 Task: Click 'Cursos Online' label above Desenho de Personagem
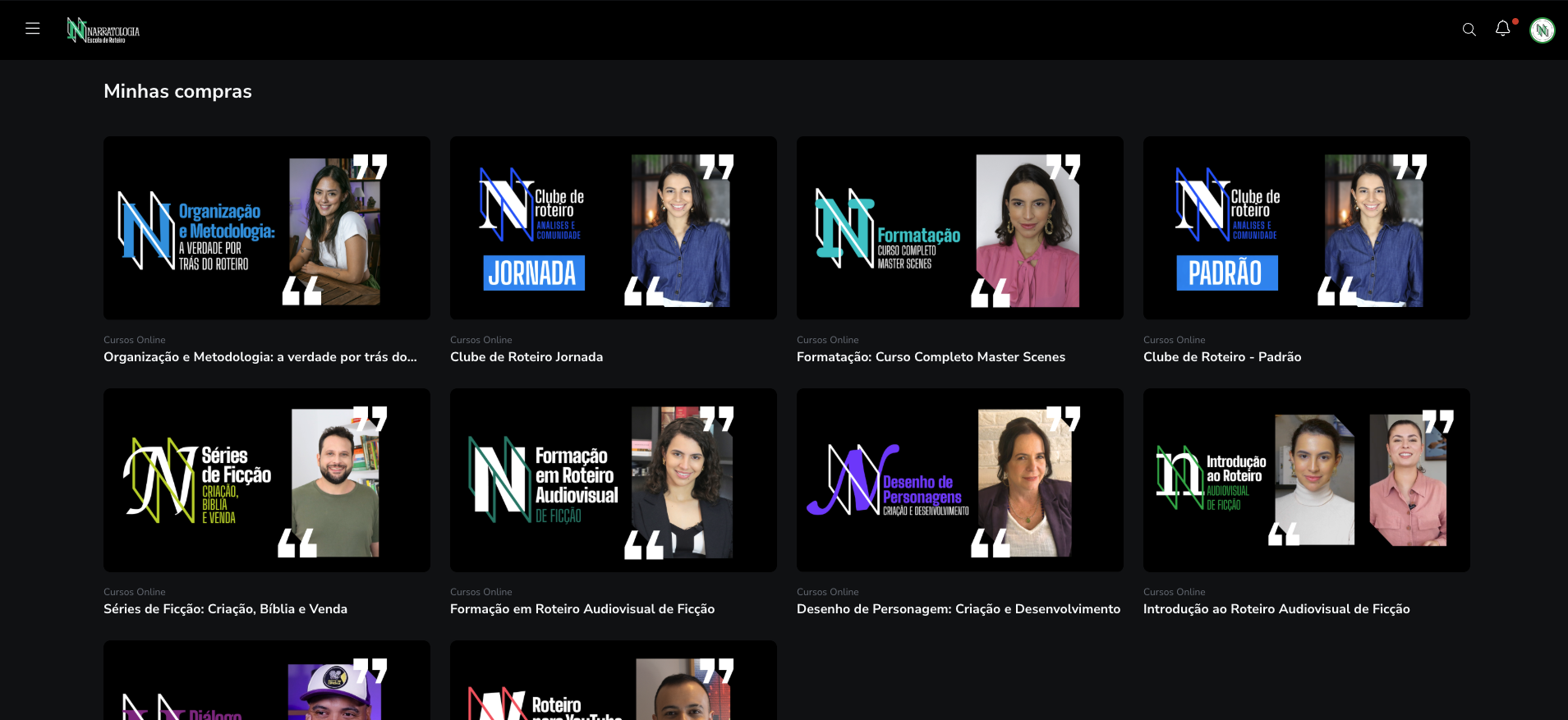(x=828, y=592)
